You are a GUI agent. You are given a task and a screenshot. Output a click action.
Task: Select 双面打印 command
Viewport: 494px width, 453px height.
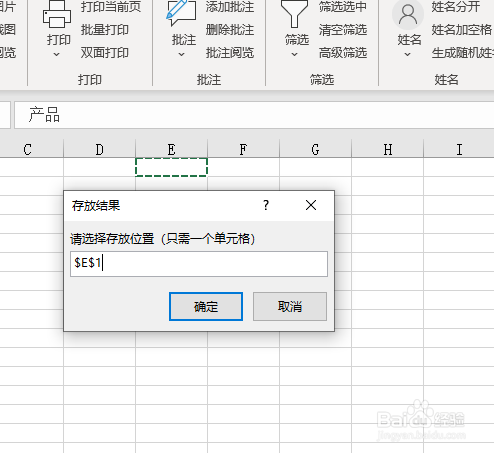coord(105,53)
